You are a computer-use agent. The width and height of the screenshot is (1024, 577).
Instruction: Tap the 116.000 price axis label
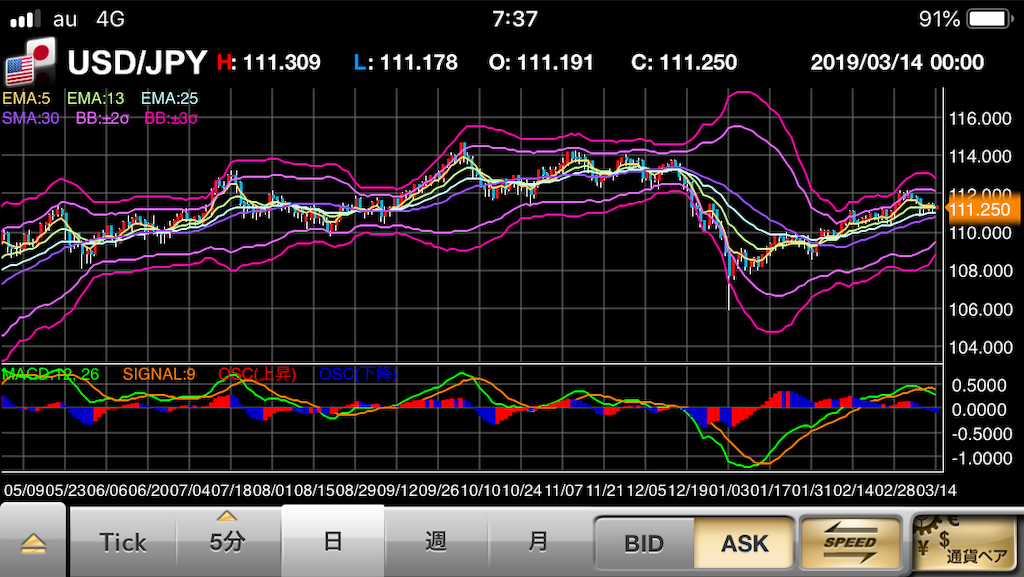(x=980, y=119)
